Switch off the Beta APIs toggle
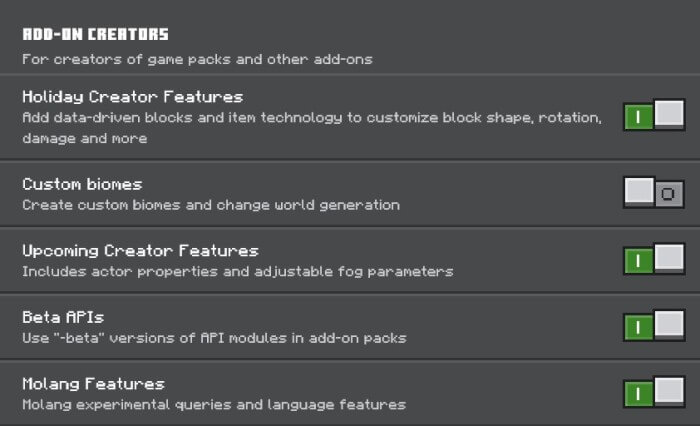The image size is (700, 426). tap(654, 326)
